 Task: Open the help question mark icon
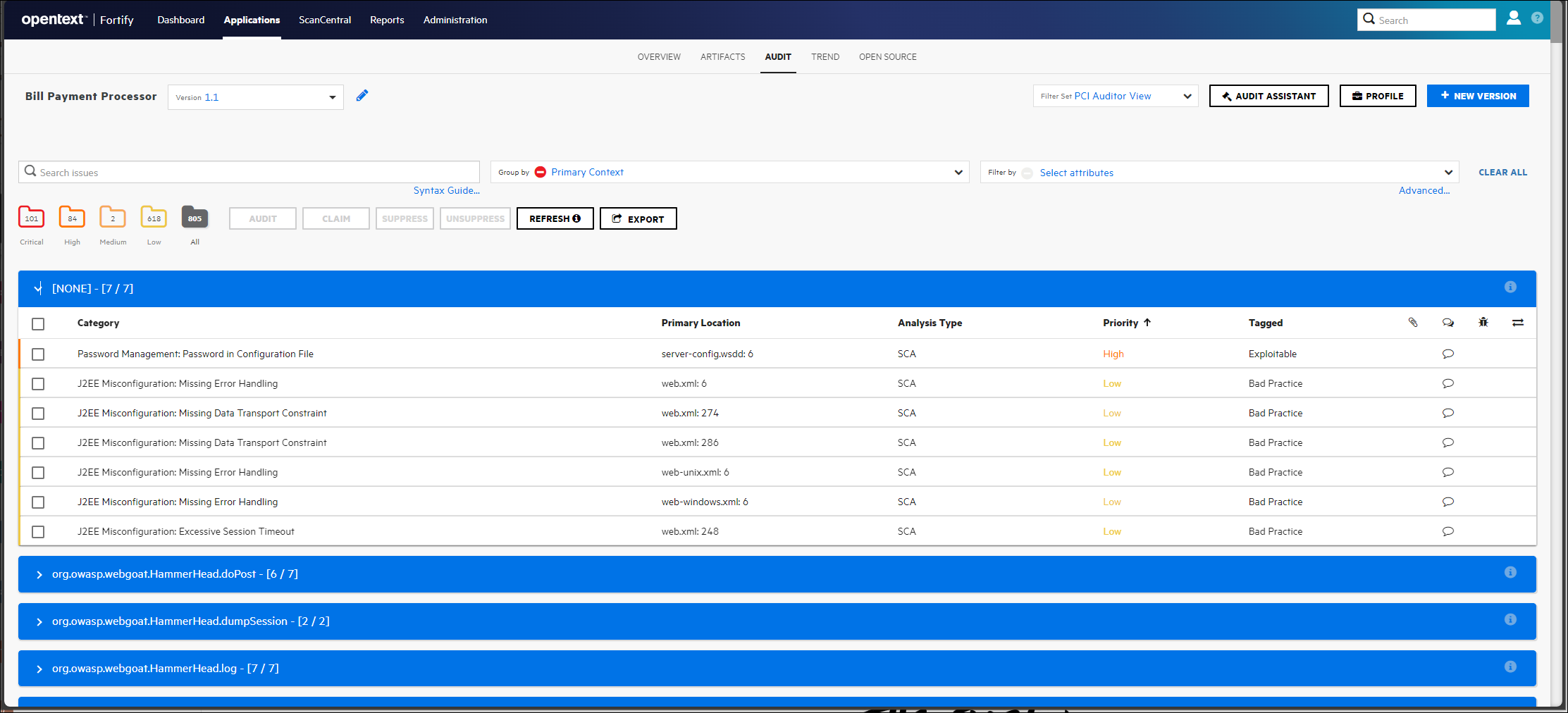(1537, 18)
